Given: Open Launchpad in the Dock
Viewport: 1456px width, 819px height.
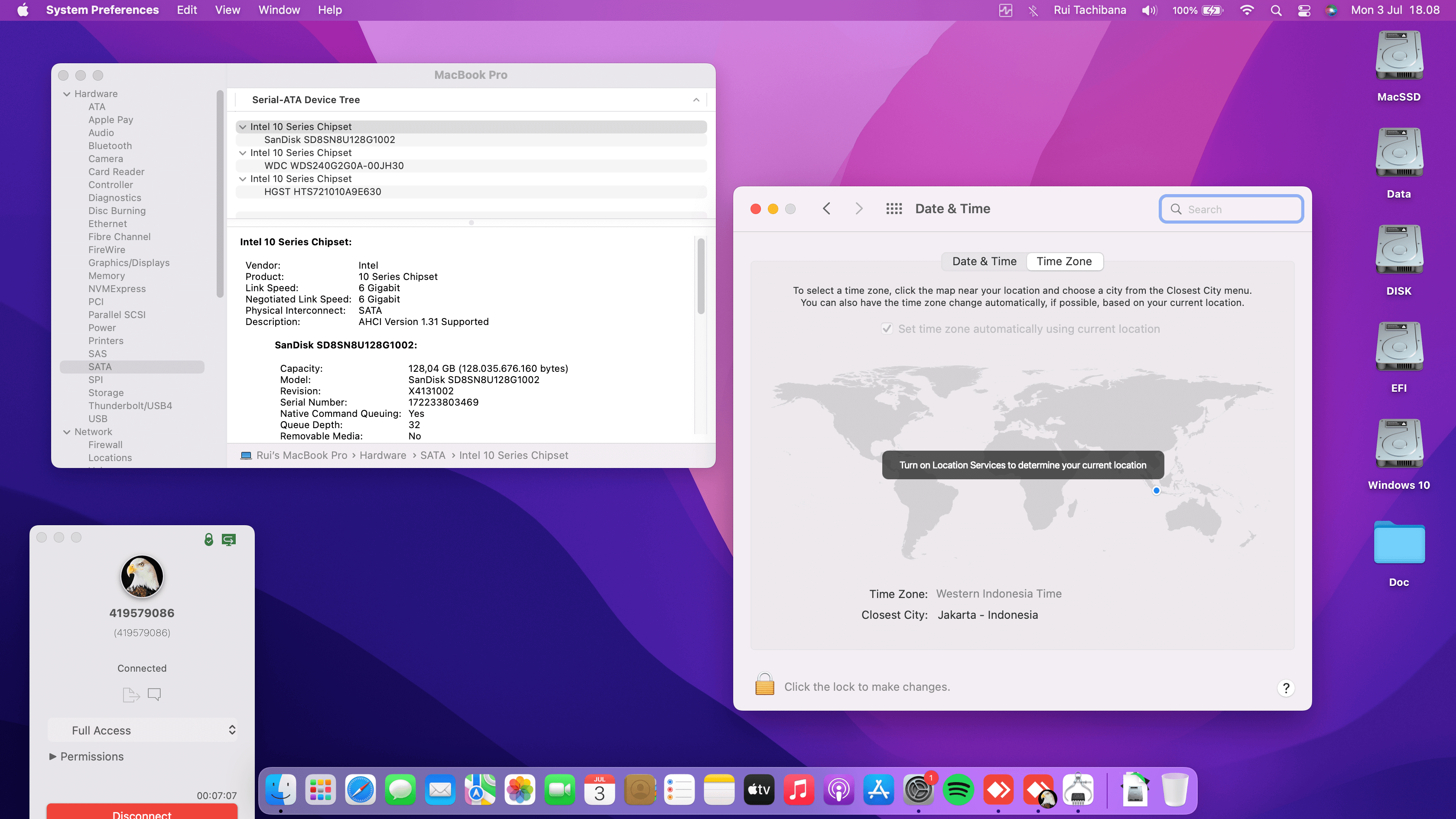Looking at the screenshot, I should coord(321,790).
